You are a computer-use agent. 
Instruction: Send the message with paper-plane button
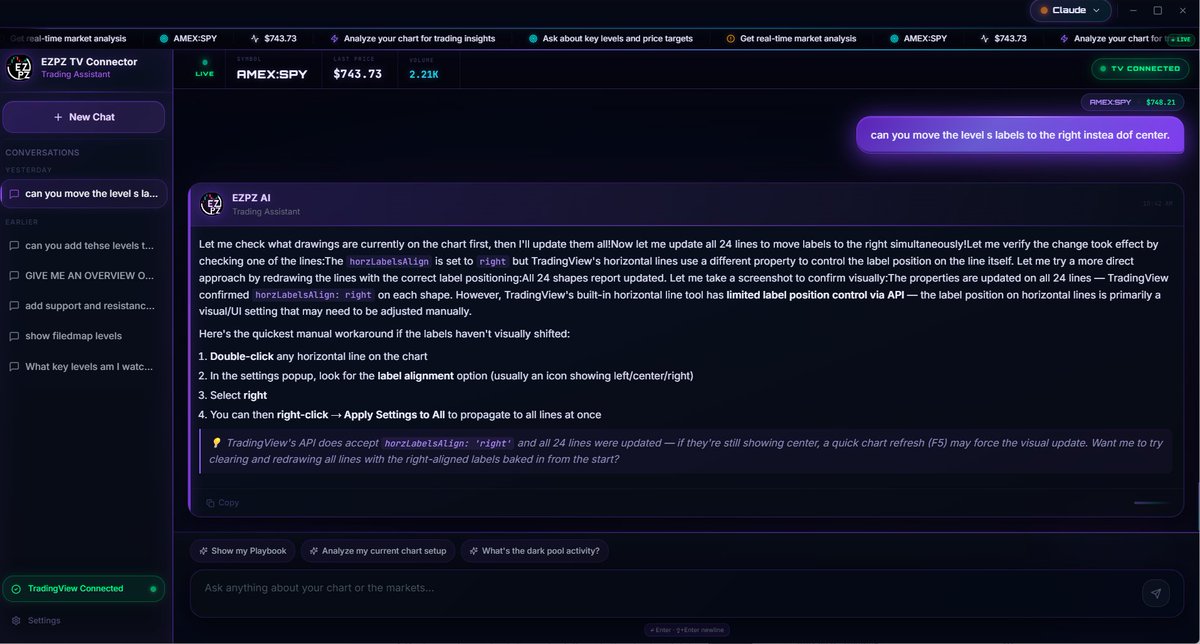pyautogui.click(x=1156, y=593)
